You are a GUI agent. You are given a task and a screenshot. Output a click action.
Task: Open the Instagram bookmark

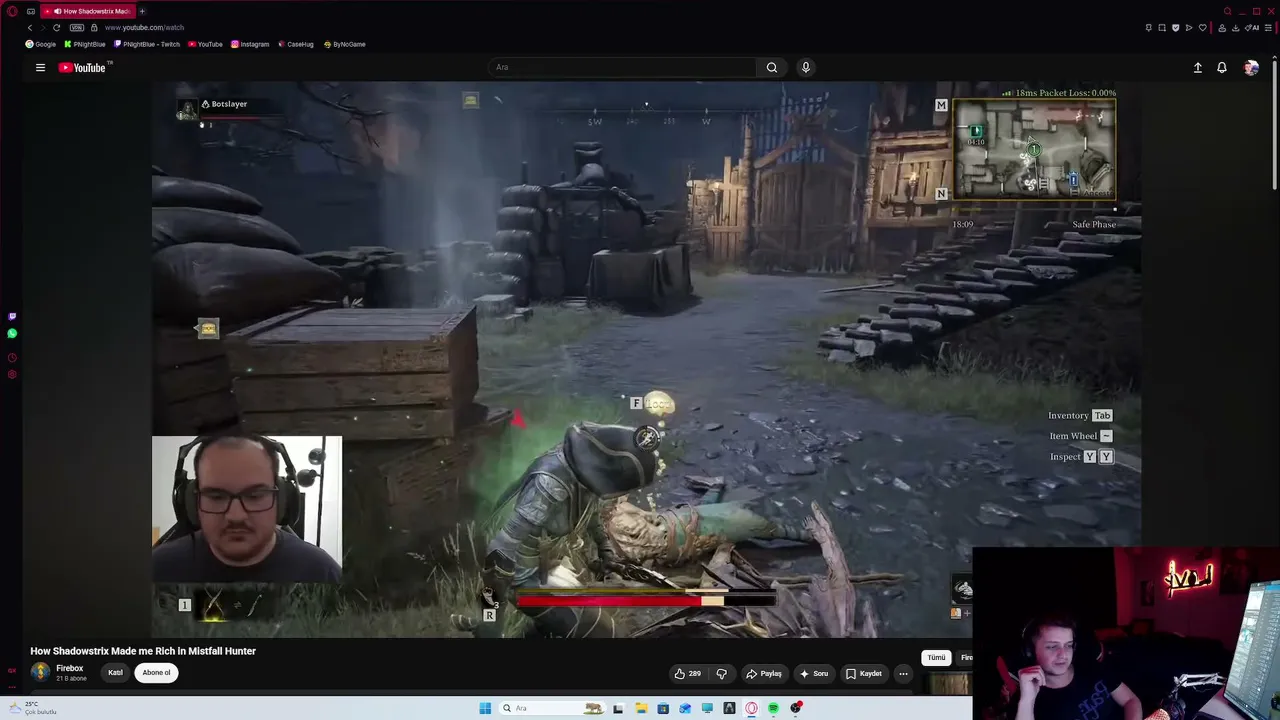250,44
